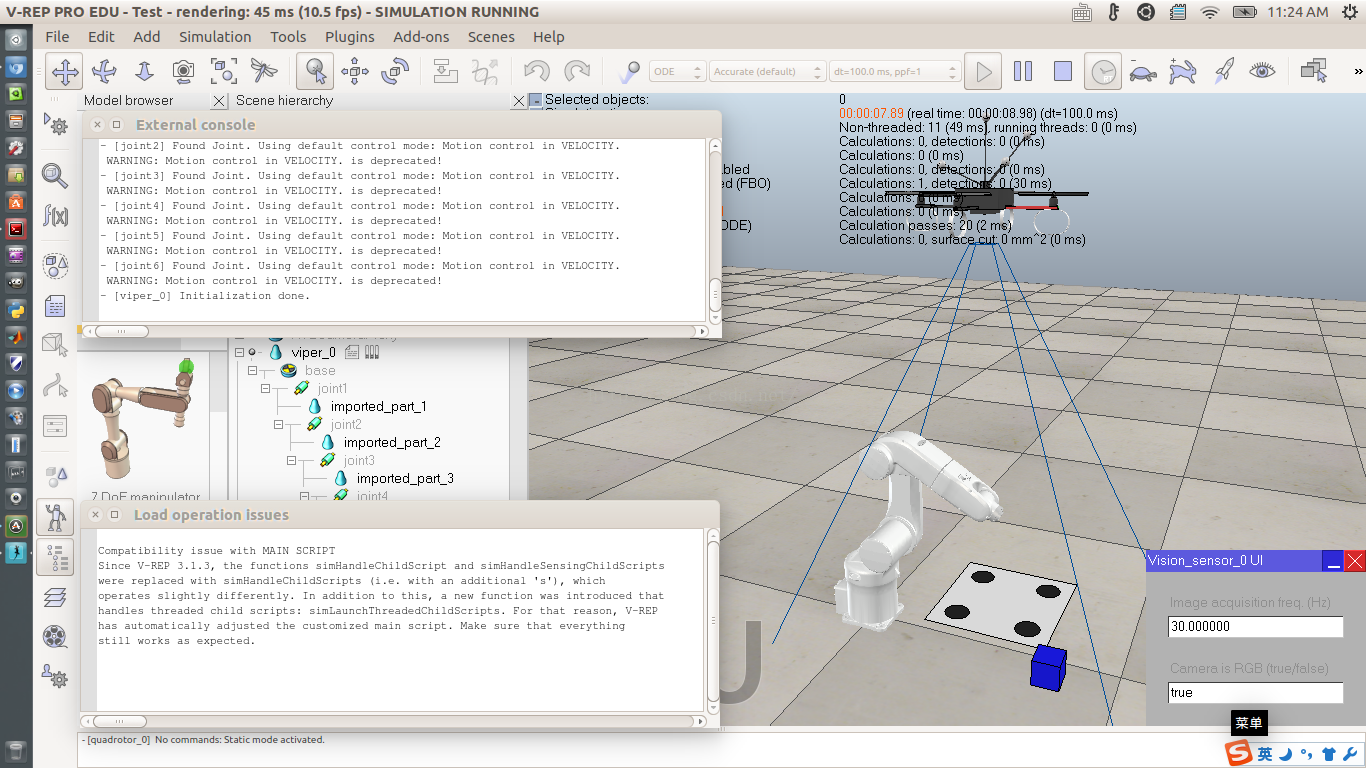Click the Image acquisition freq. input field
This screenshot has height=768, width=1366.
coord(1255,627)
